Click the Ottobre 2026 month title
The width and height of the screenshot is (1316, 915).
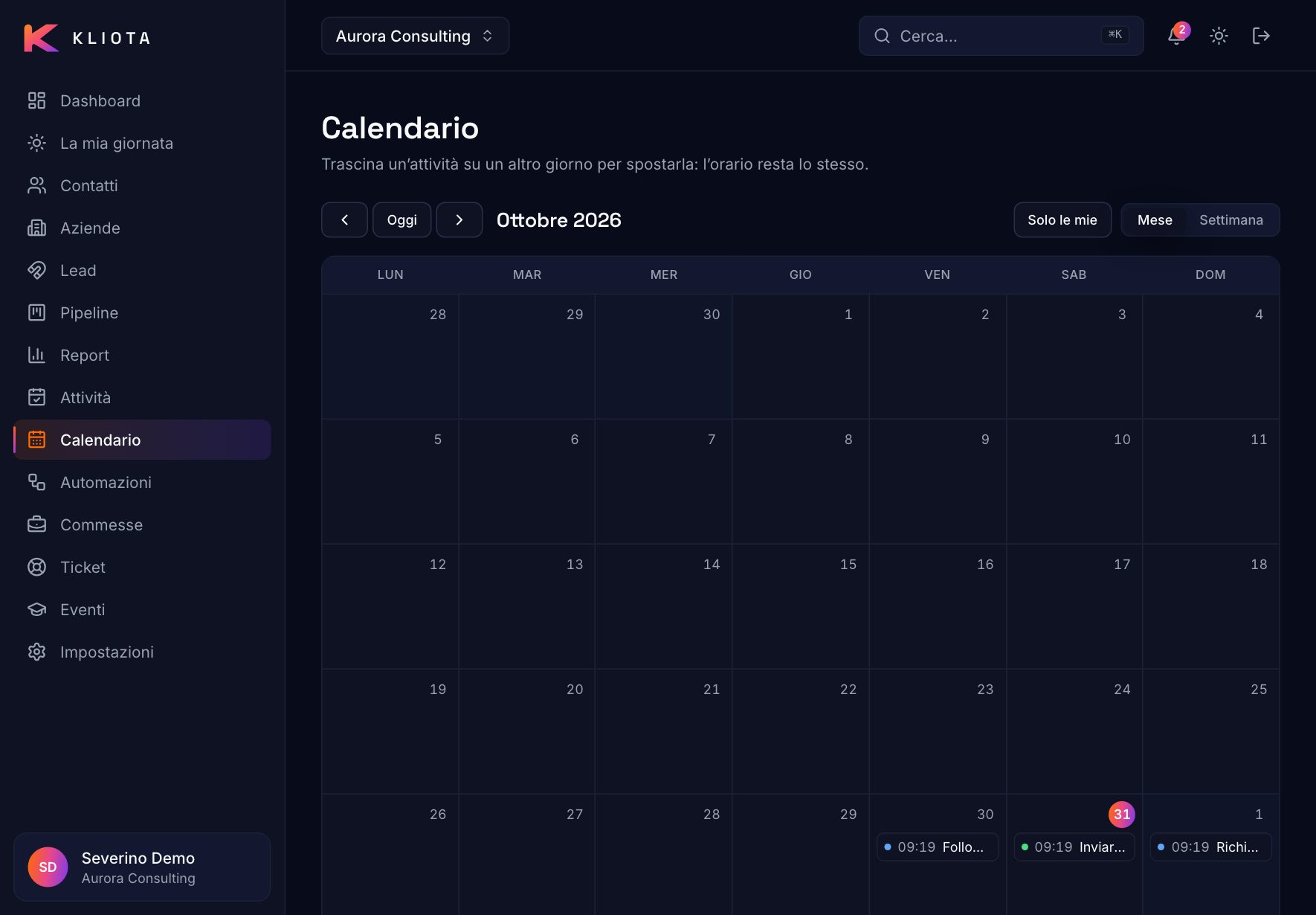(558, 220)
